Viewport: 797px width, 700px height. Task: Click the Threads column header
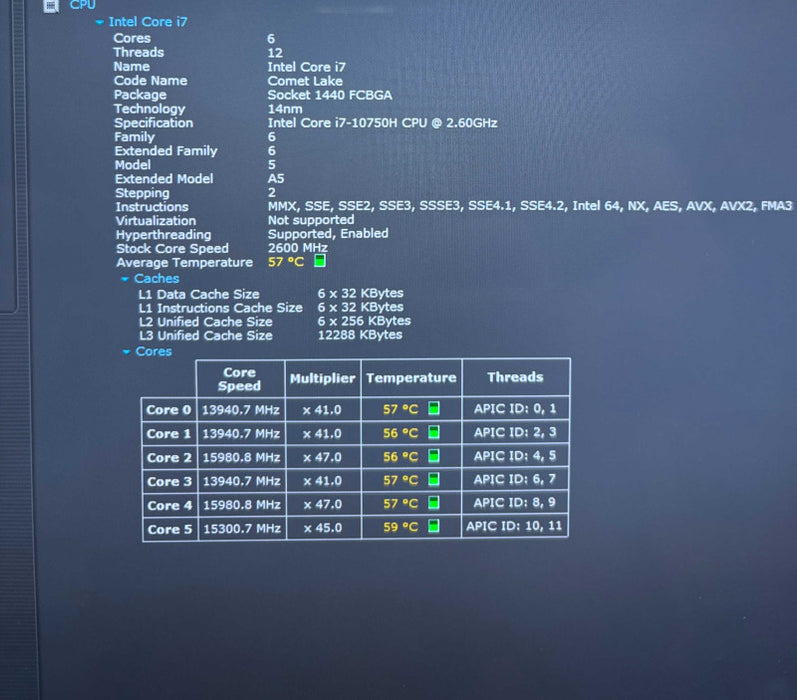[515, 377]
